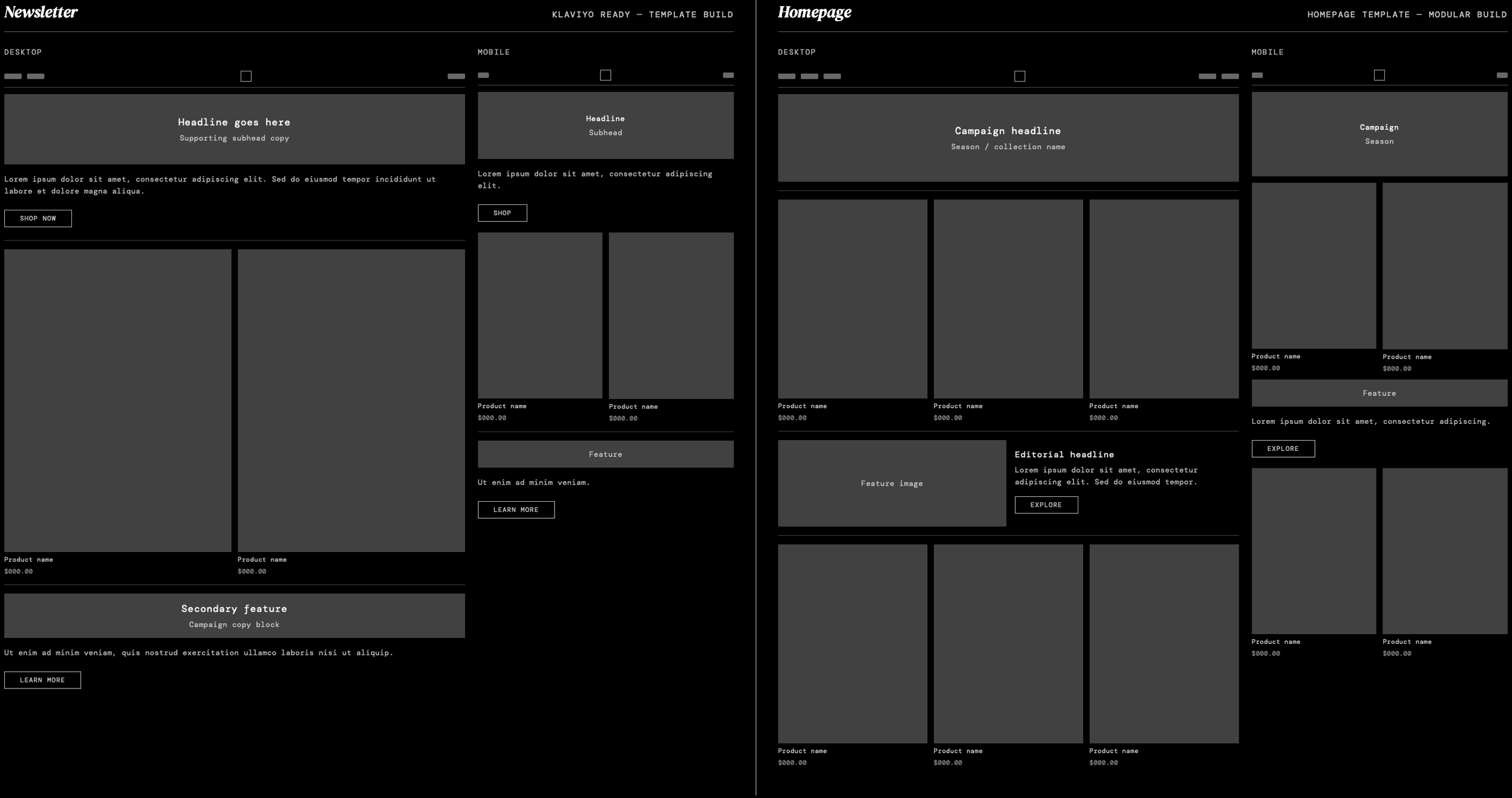Click the Homepage mobile square logo icon
The width and height of the screenshot is (1512, 798).
coord(1379,75)
